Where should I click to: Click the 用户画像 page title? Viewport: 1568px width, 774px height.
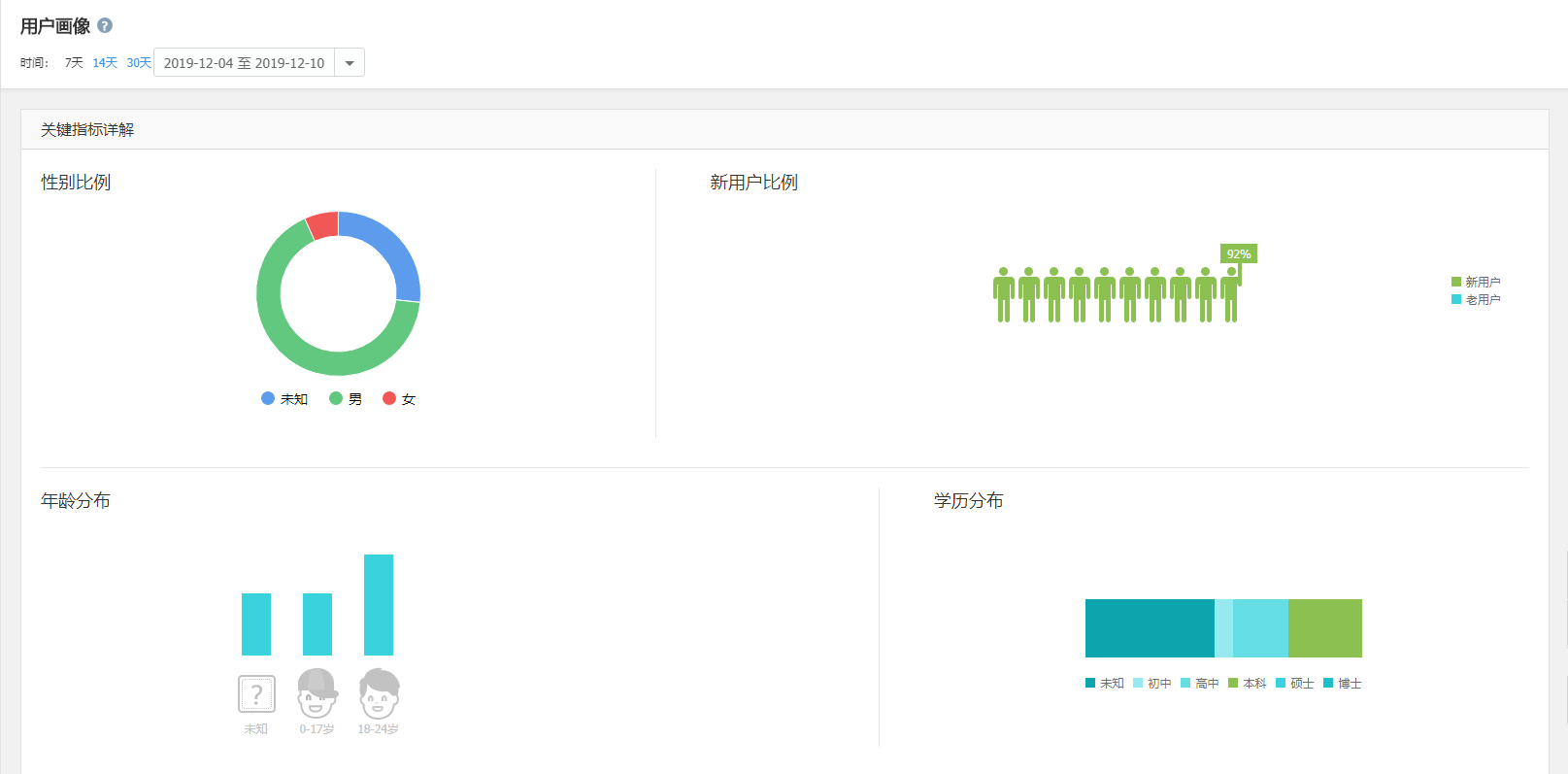click(x=55, y=26)
